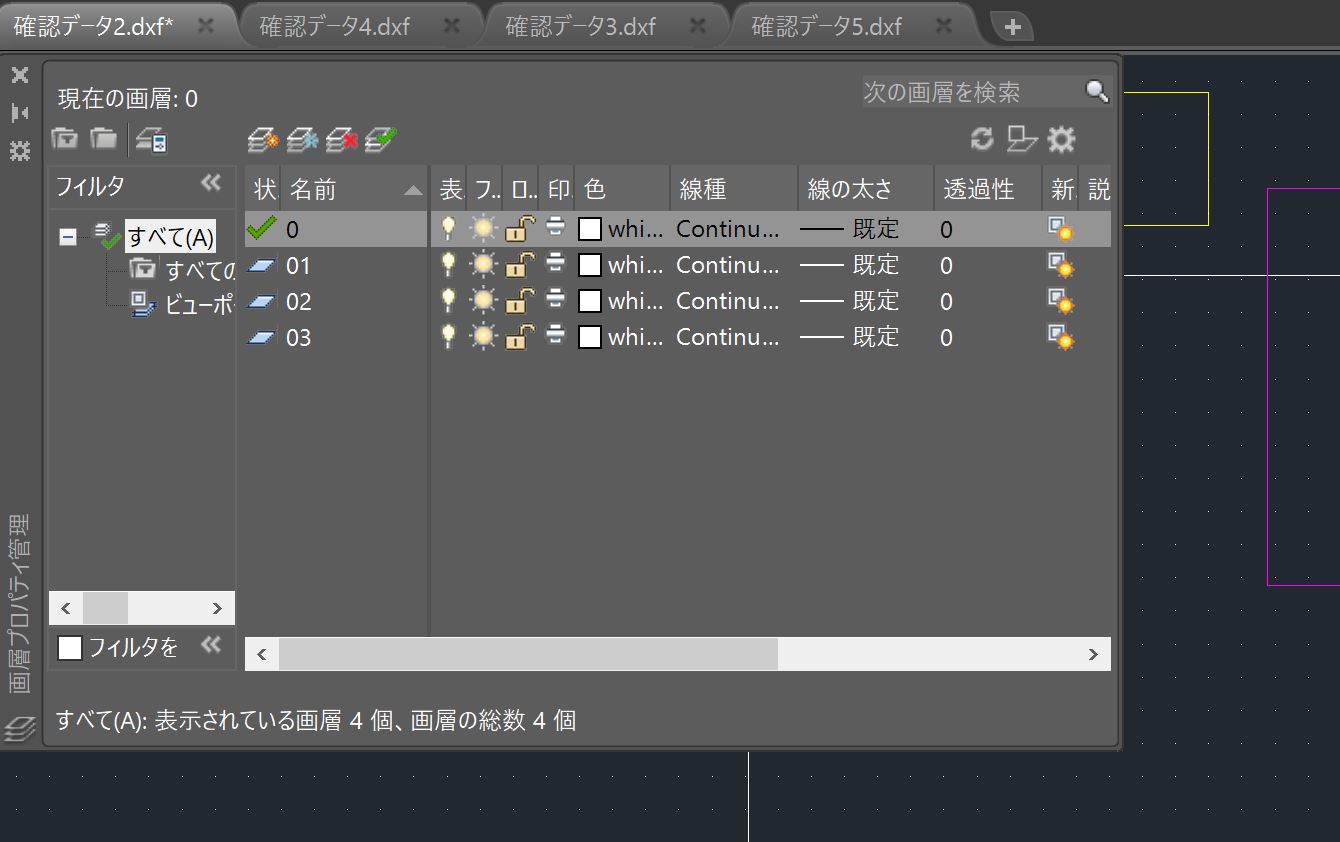The height and width of the screenshot is (842, 1340).
Task: Turn off layer 02 lightbulb
Action: coord(448,301)
